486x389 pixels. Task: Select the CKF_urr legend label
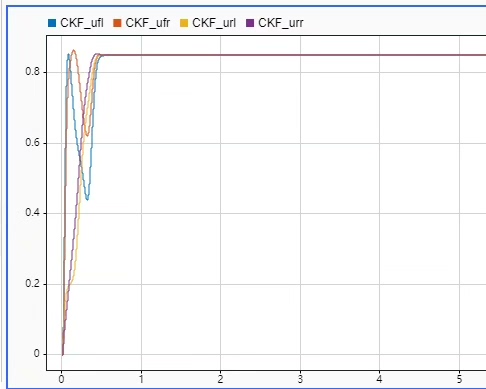tap(281, 23)
